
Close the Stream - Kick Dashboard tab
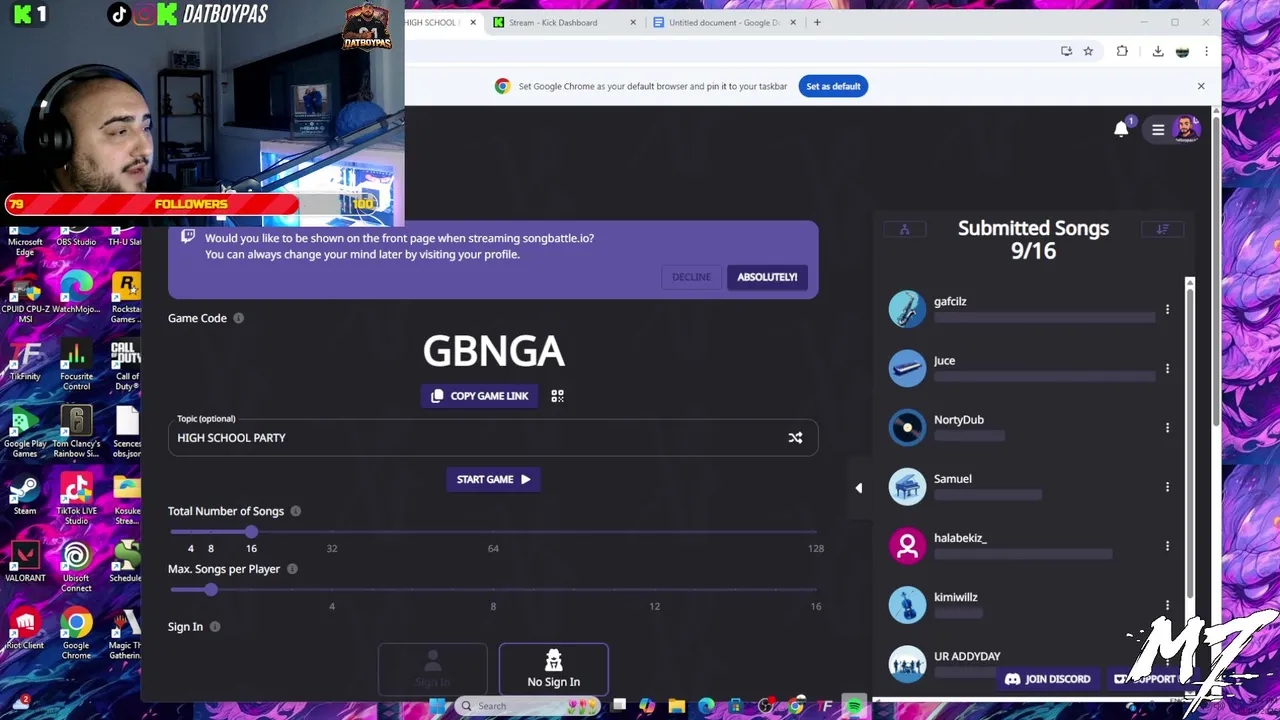(632, 22)
